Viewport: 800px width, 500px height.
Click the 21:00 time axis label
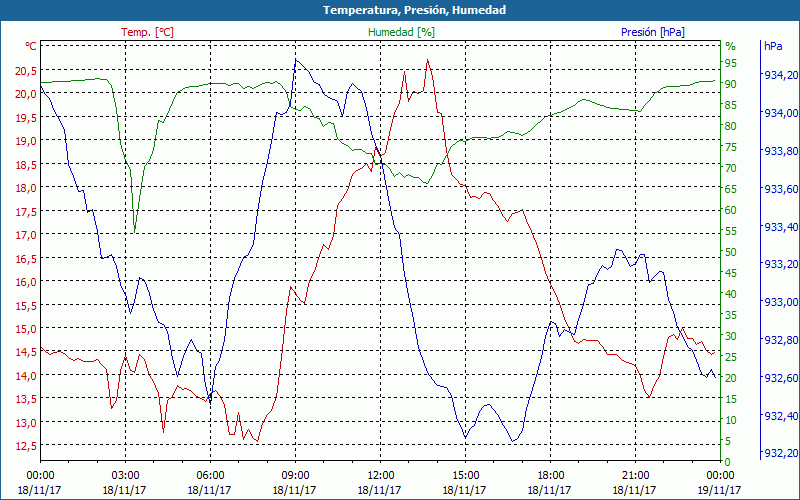click(635, 476)
